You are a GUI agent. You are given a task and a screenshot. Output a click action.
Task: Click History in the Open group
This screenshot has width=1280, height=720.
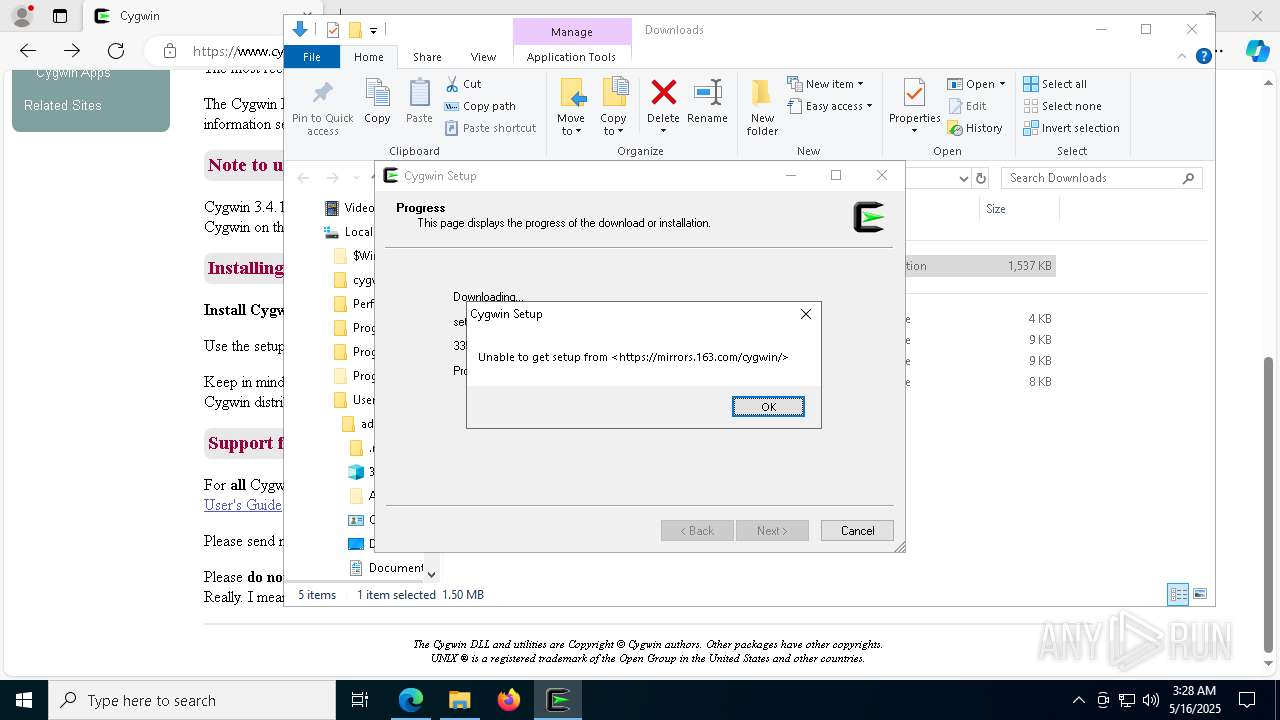coord(975,128)
